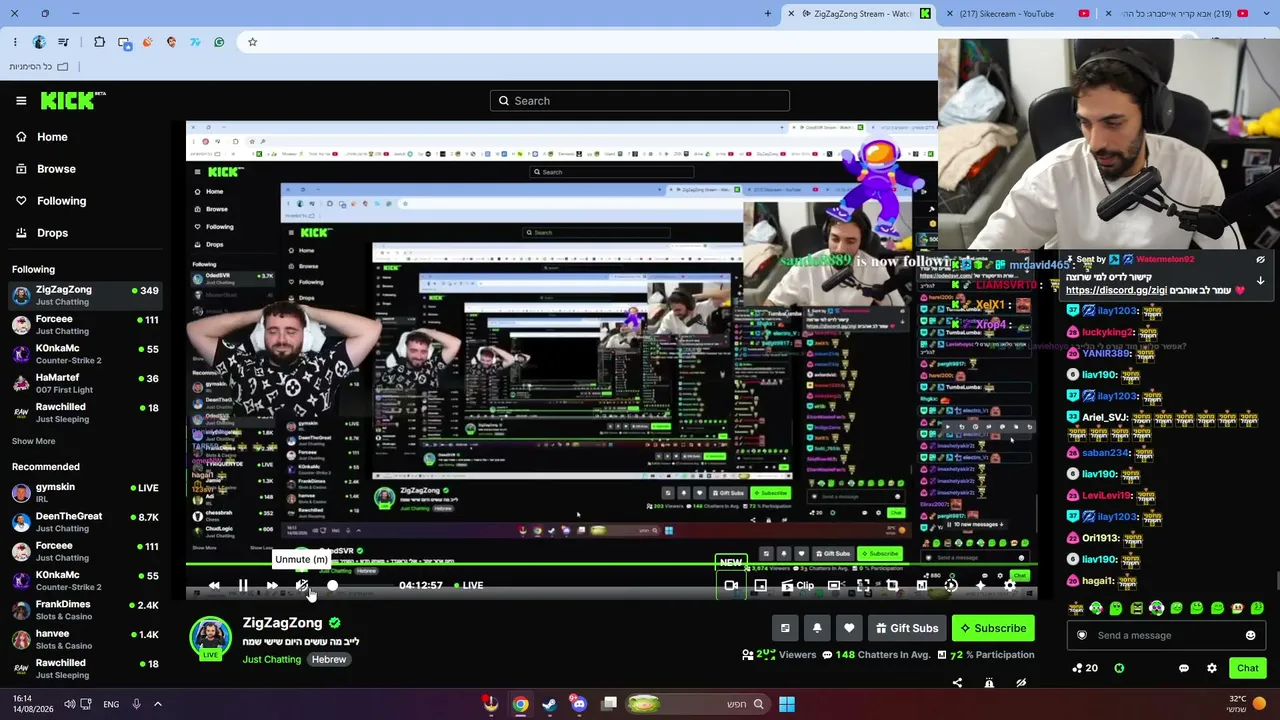This screenshot has width=1280, height=720.
Task: Open the emoji picker in chat input
Action: click(1250, 636)
